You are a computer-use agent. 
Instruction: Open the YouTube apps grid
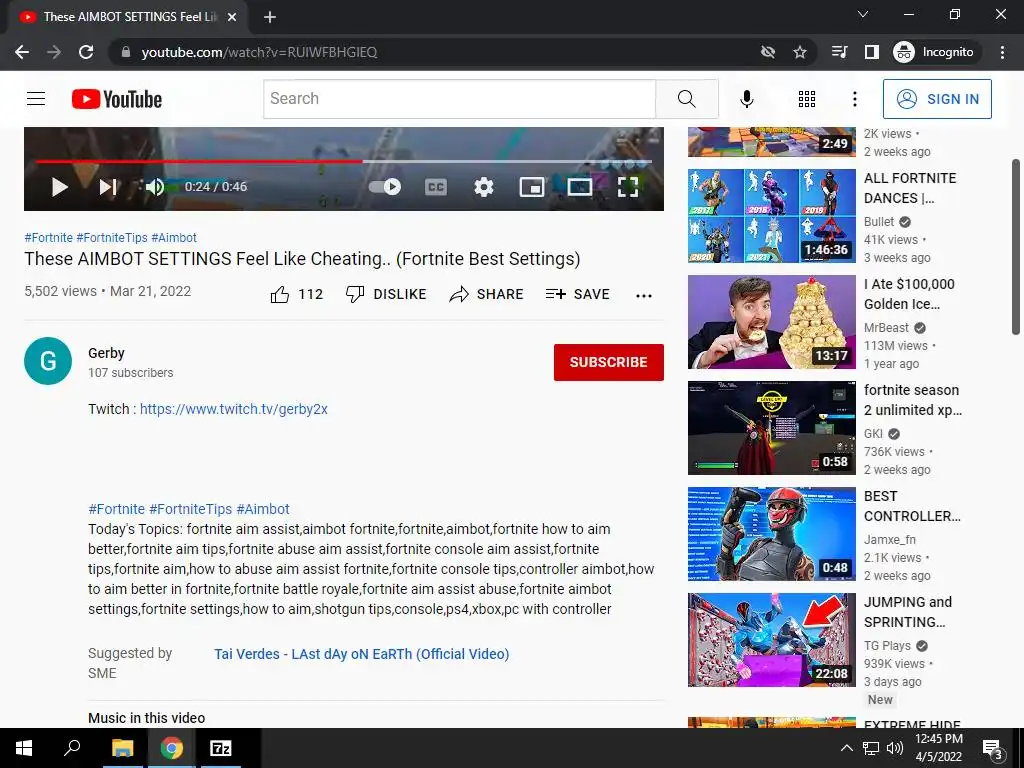pos(807,99)
